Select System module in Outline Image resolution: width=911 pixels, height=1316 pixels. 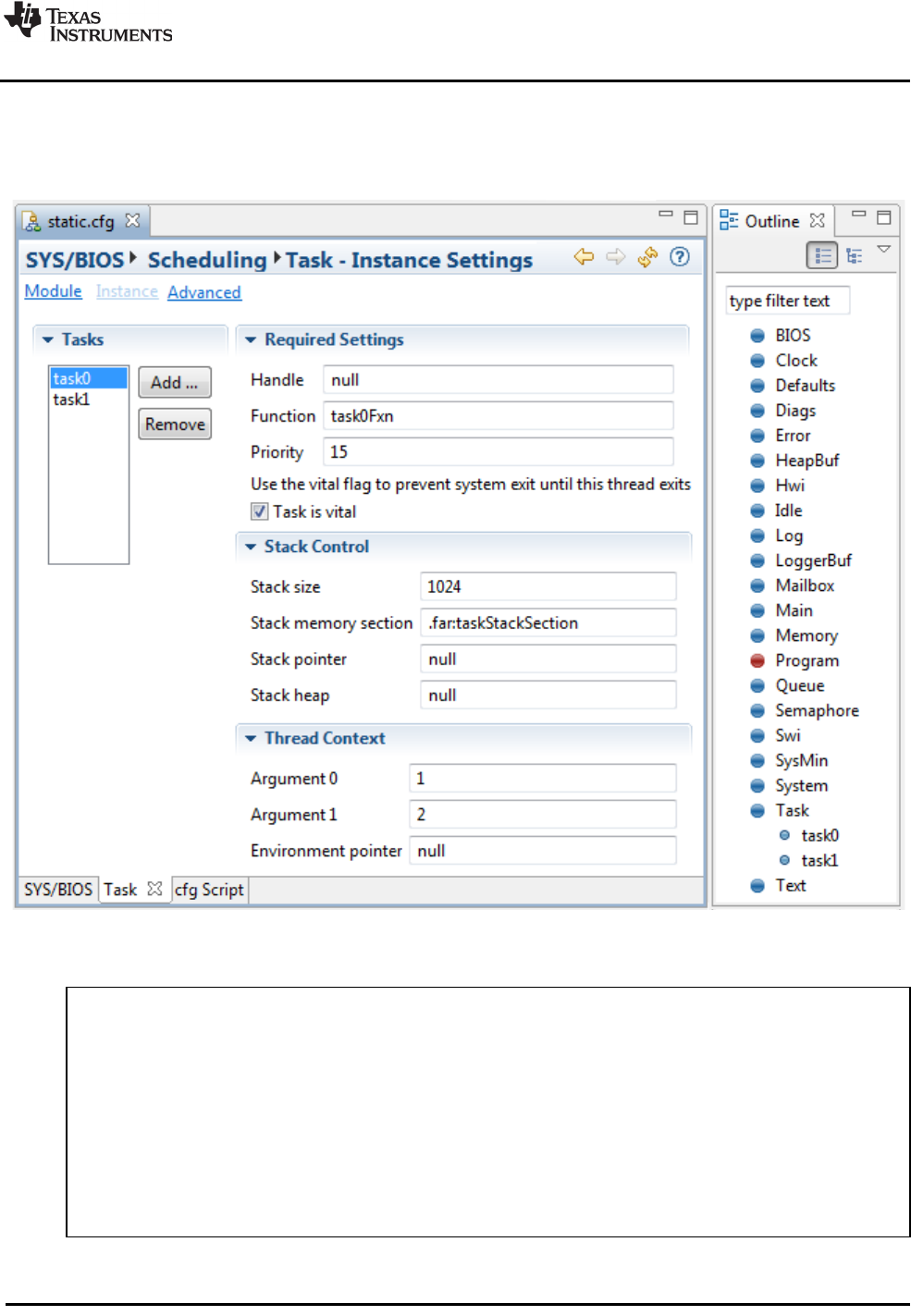tap(801, 785)
